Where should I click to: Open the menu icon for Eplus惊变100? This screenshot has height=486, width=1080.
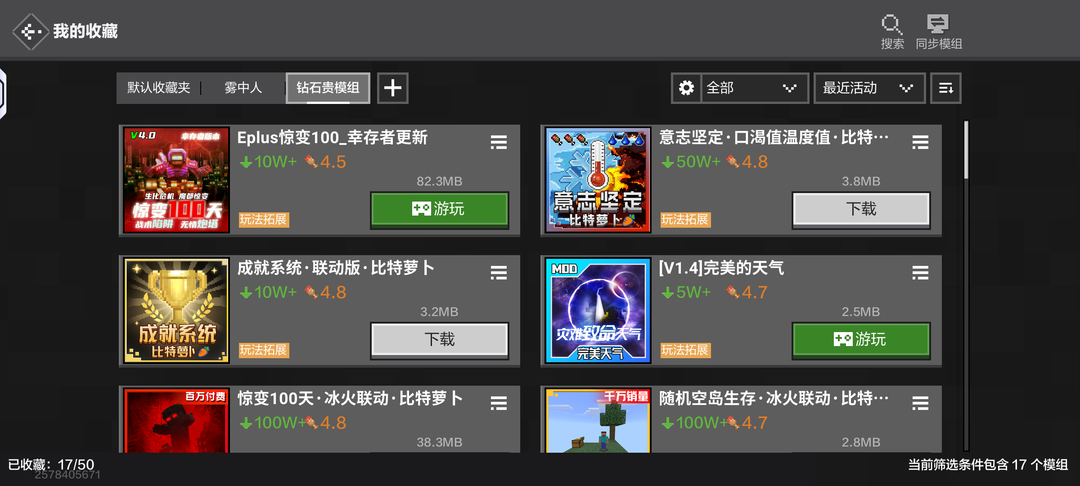coord(499,142)
